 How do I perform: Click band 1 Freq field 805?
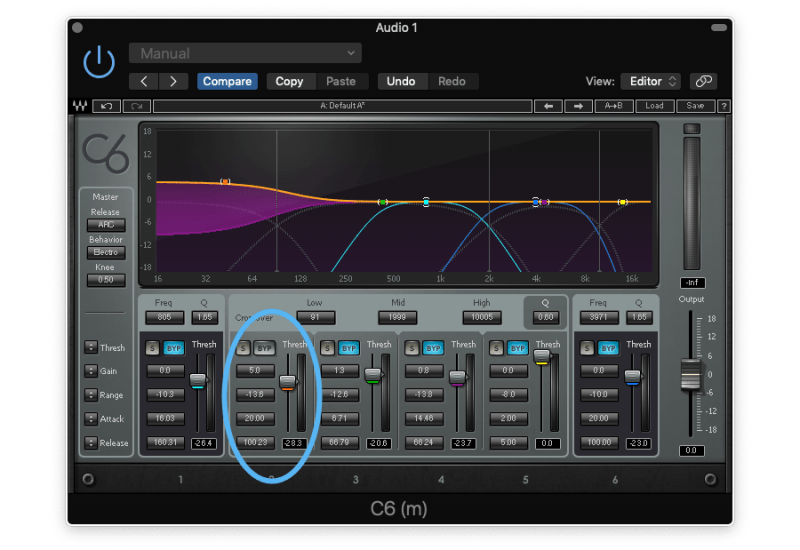tap(164, 317)
